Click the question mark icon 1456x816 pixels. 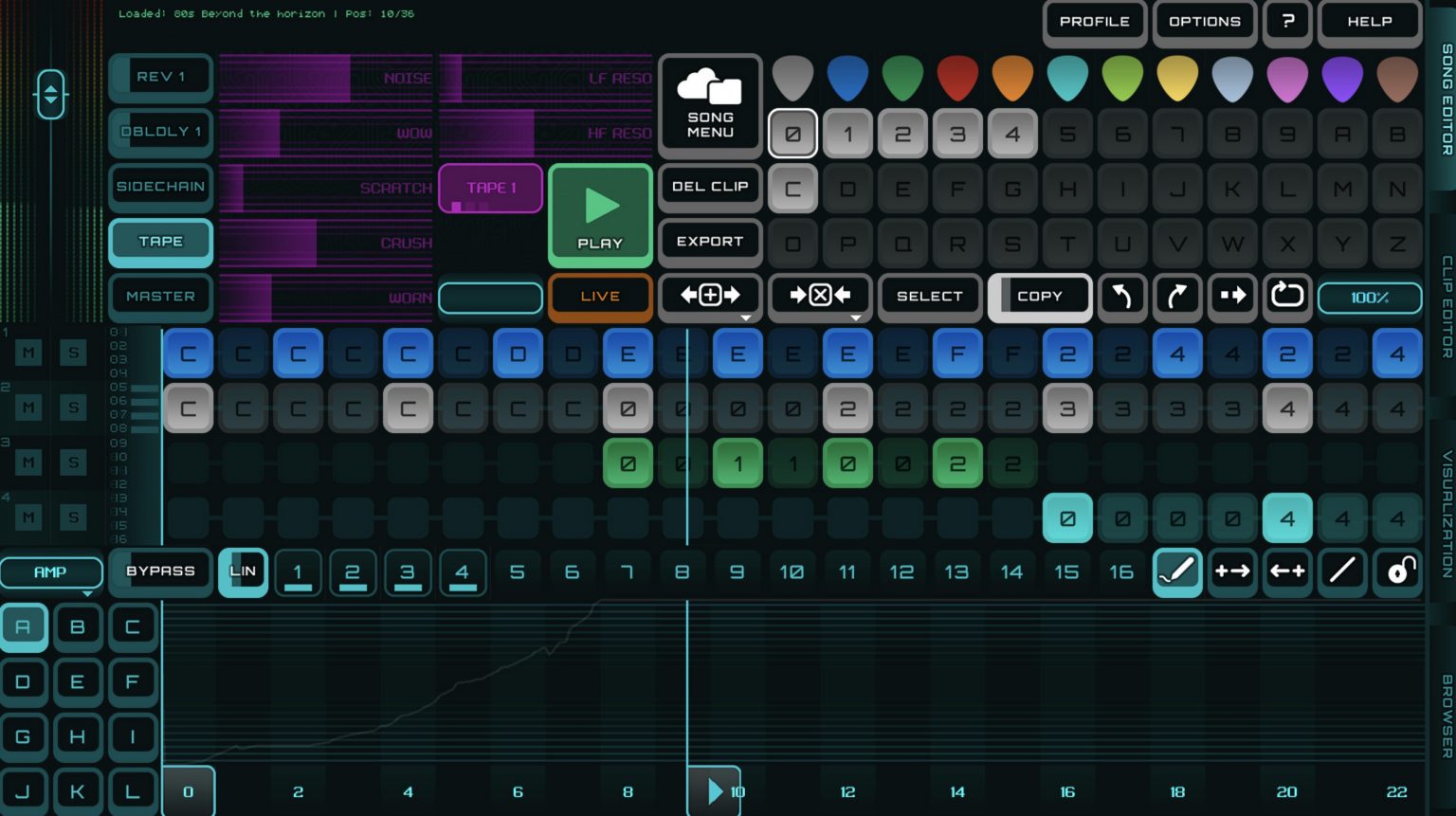point(1287,22)
